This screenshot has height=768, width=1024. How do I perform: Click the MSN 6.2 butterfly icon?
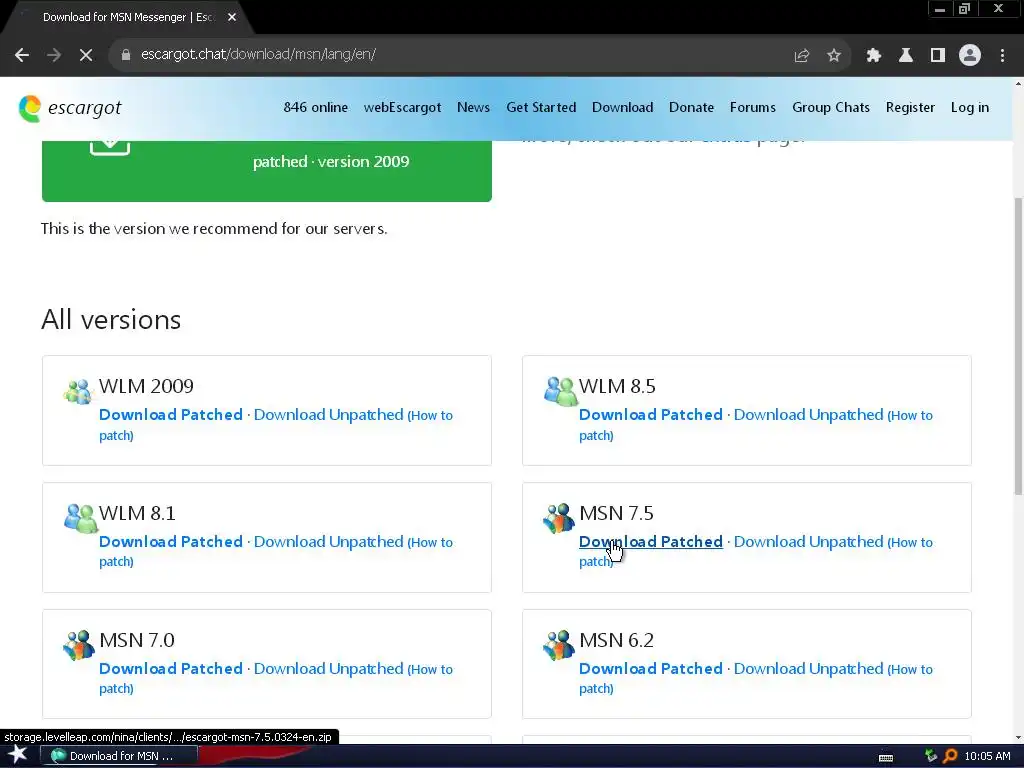pyautogui.click(x=558, y=645)
